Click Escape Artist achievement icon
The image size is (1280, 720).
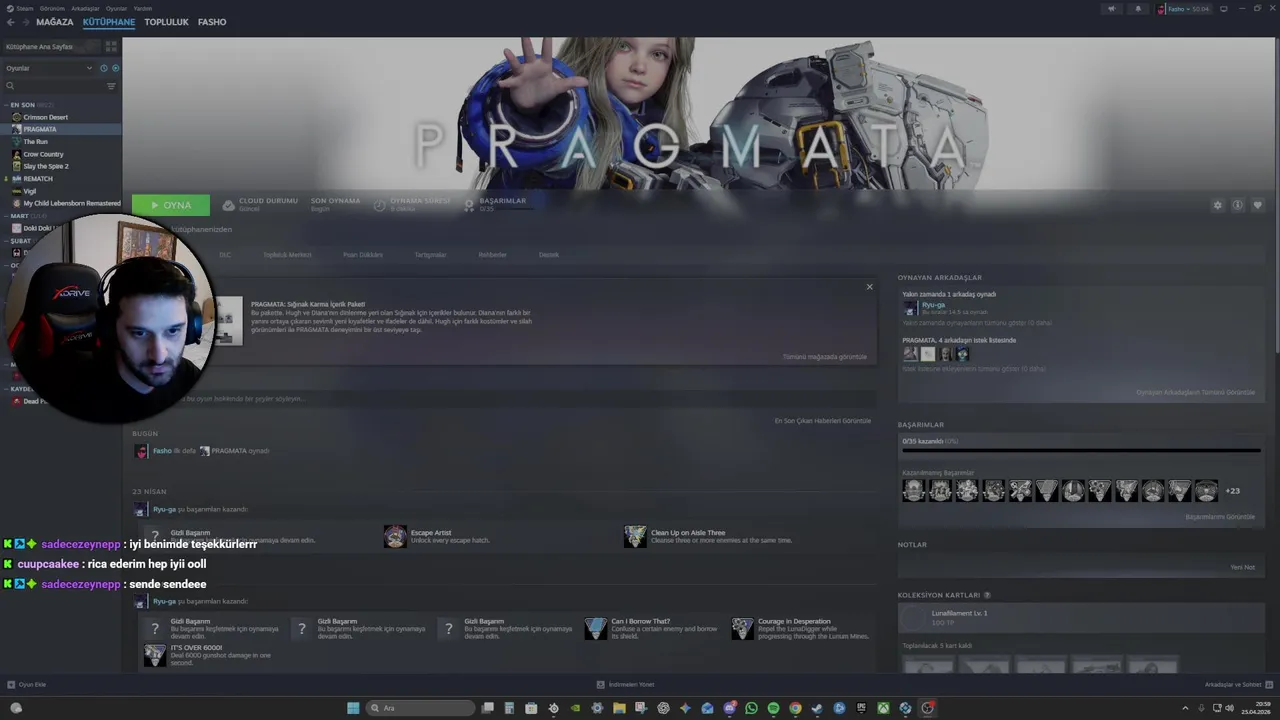click(395, 537)
